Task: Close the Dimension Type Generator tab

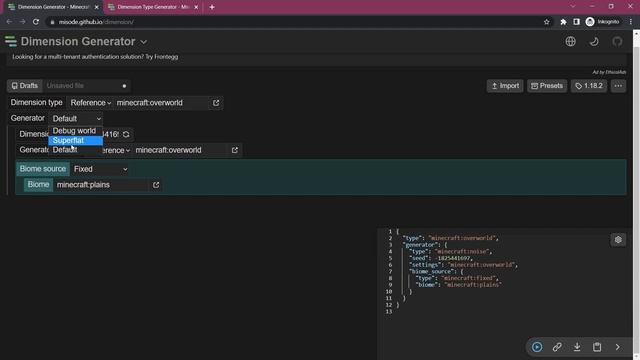Action: (196, 7)
